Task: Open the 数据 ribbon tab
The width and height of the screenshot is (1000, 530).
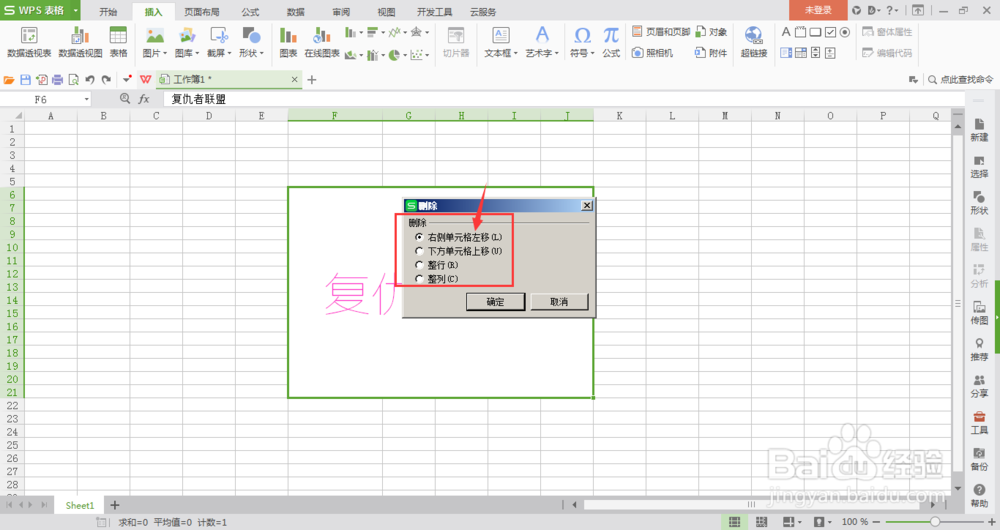Action: pos(295,11)
